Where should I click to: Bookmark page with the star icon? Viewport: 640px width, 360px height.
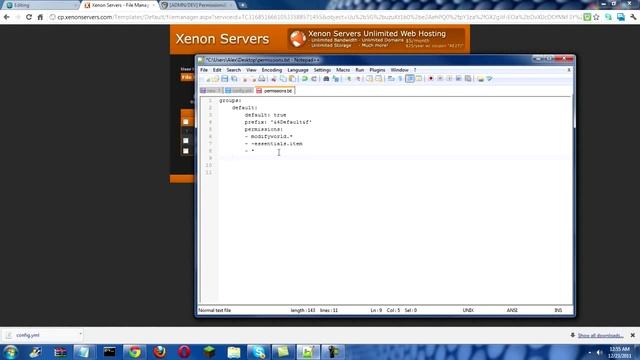point(596,17)
